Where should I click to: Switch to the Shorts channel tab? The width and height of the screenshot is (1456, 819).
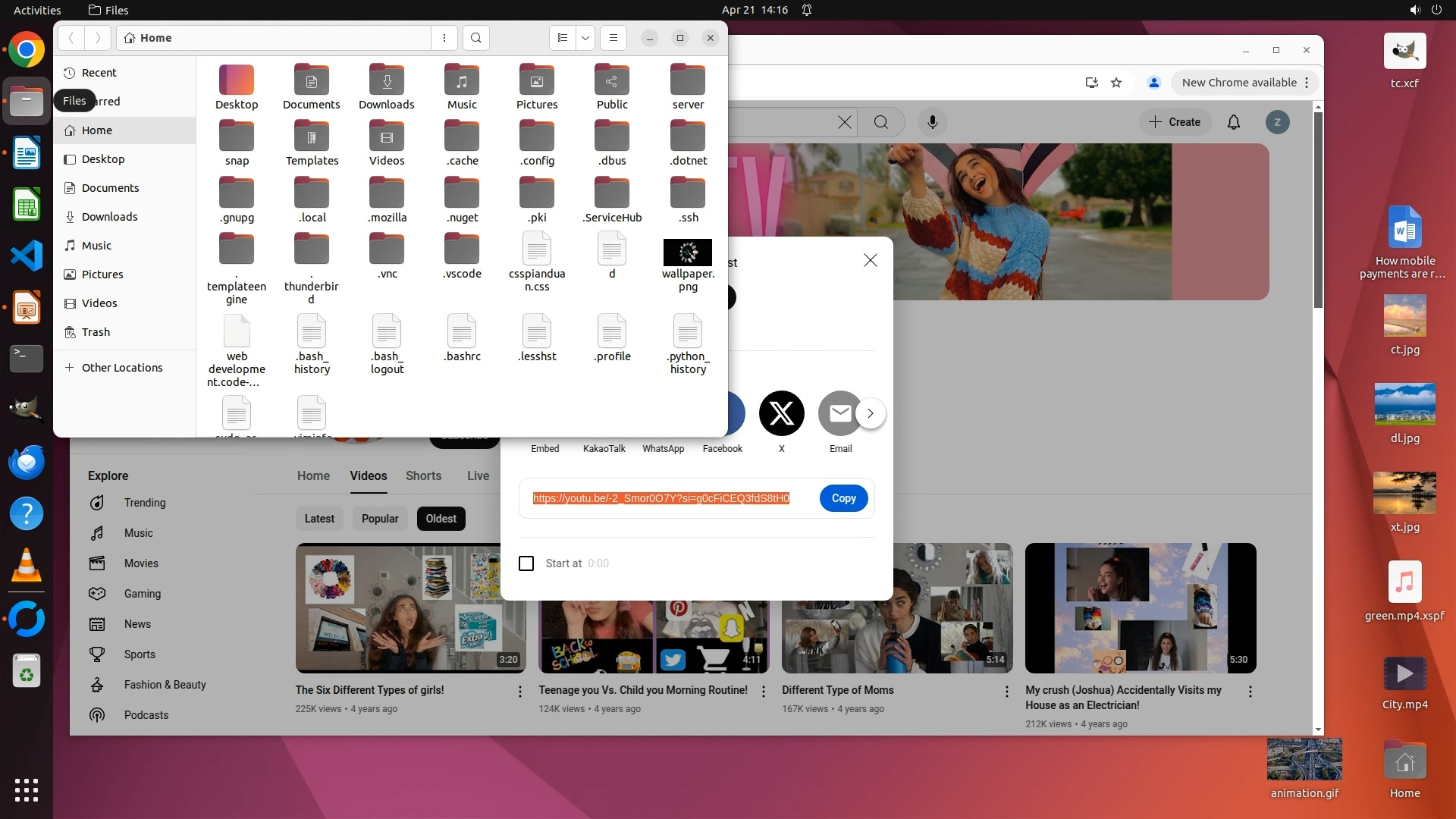(x=423, y=475)
